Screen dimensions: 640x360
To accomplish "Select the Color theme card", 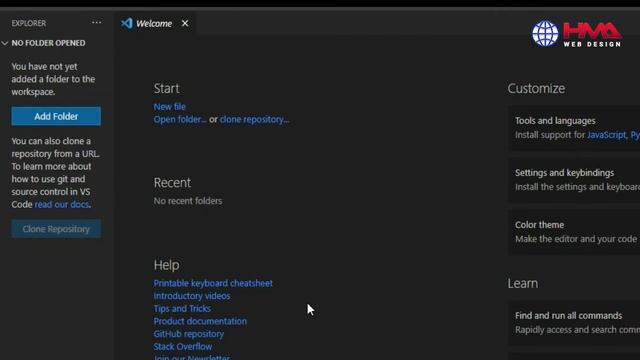I will click(574, 232).
